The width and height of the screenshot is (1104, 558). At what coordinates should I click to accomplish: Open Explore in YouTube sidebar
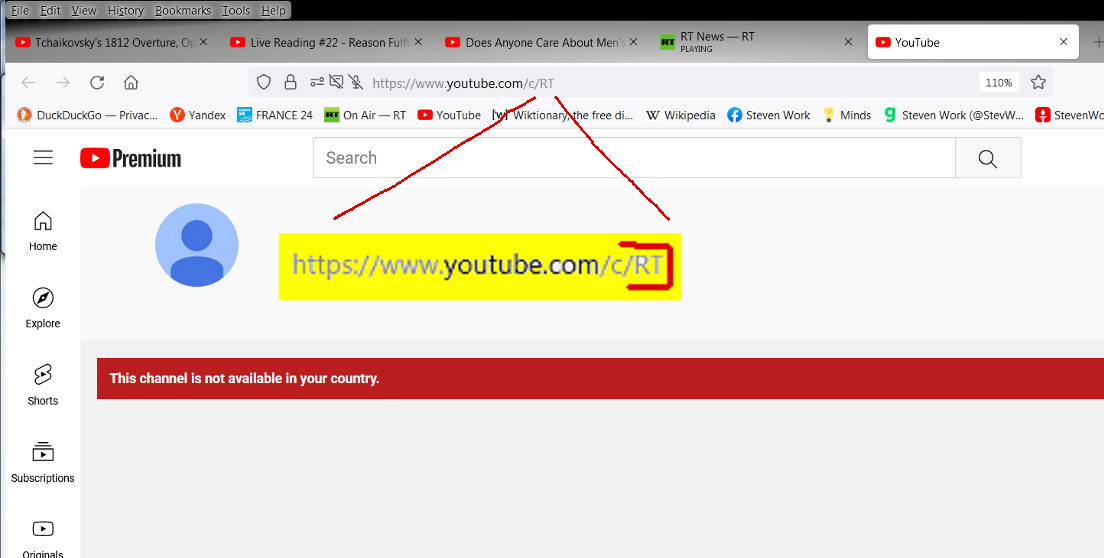coord(43,309)
